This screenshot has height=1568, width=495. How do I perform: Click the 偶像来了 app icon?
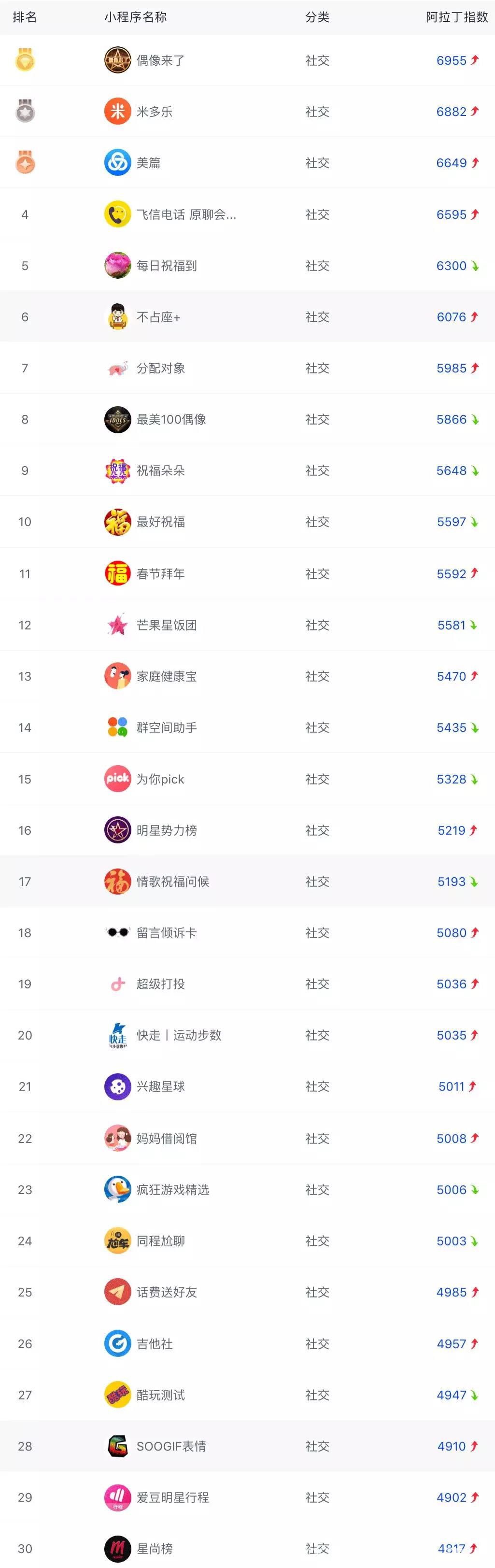pyautogui.click(x=117, y=60)
